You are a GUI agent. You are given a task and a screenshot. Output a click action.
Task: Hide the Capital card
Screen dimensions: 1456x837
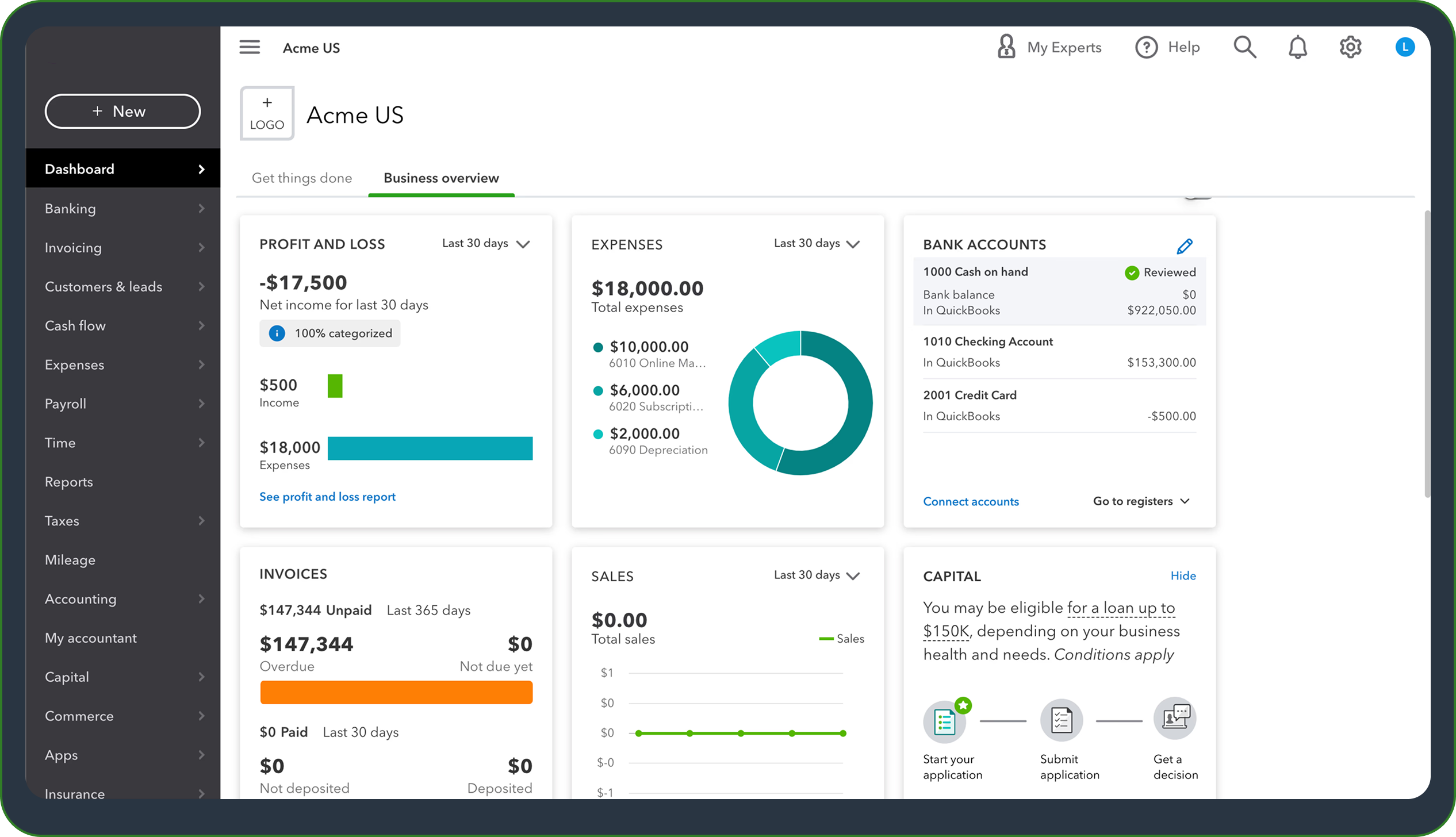(x=1183, y=576)
